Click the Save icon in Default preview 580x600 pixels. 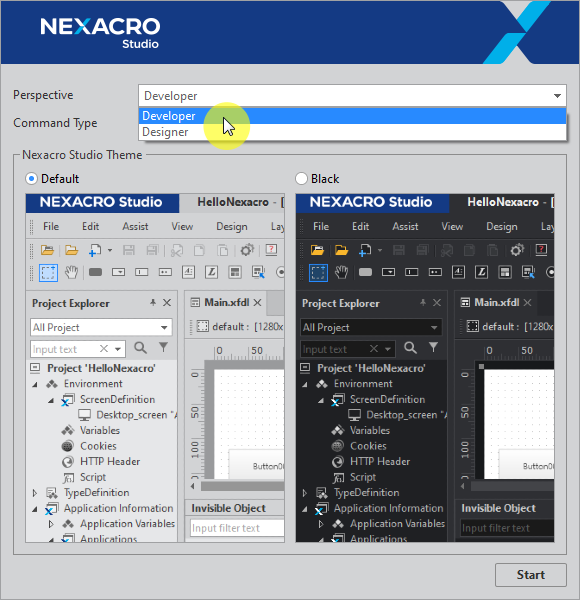pyautogui.click(x=129, y=251)
